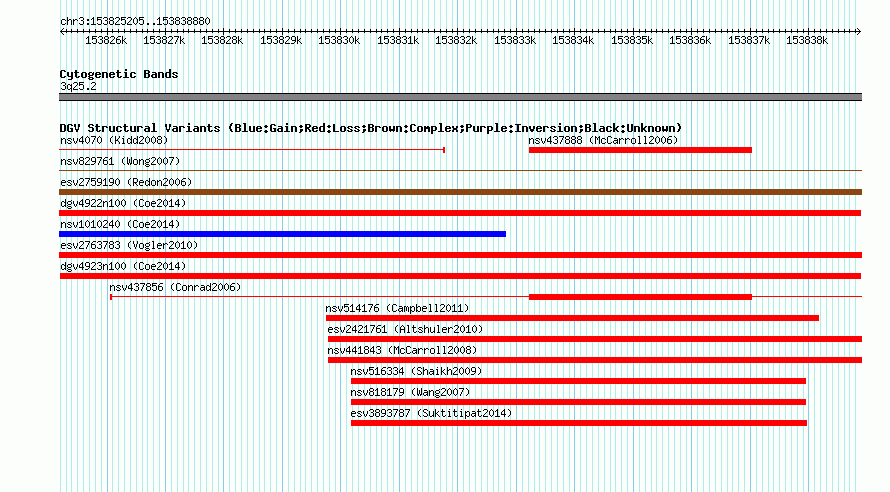Select the red dgv4923n100 loss bar
This screenshot has height=492, width=890.
pyautogui.click(x=460, y=276)
